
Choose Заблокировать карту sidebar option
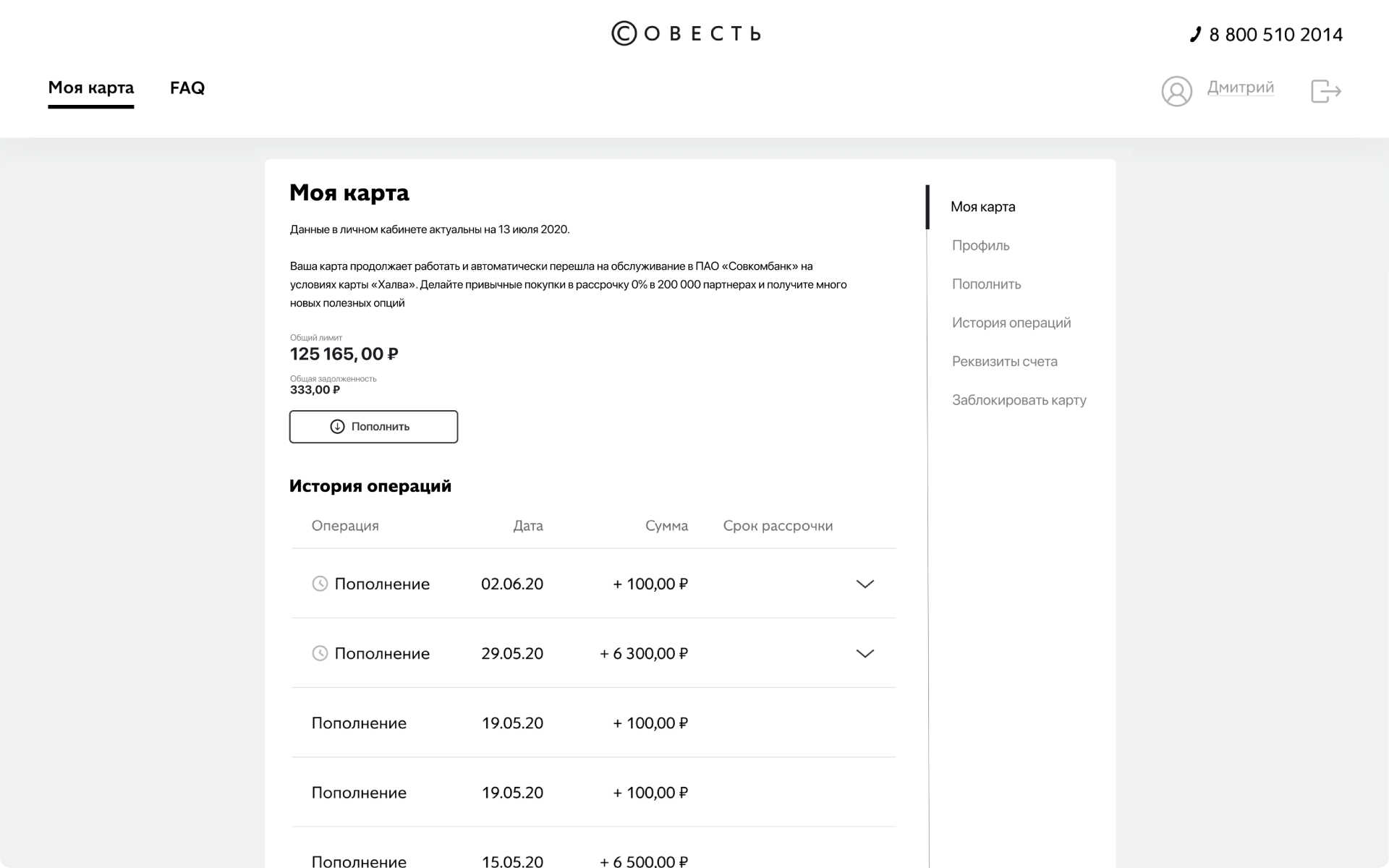coord(1019,400)
